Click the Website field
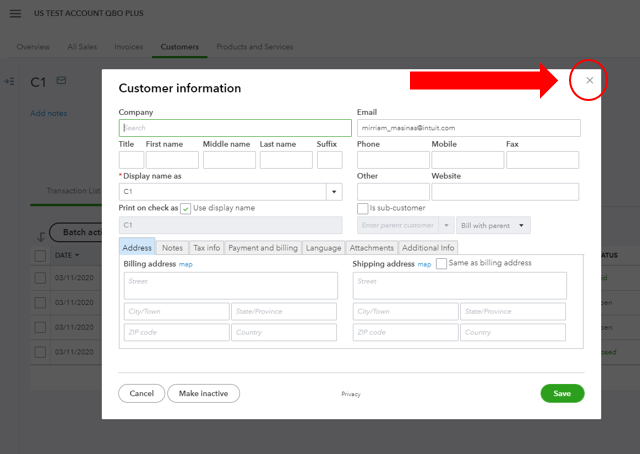 coord(505,192)
